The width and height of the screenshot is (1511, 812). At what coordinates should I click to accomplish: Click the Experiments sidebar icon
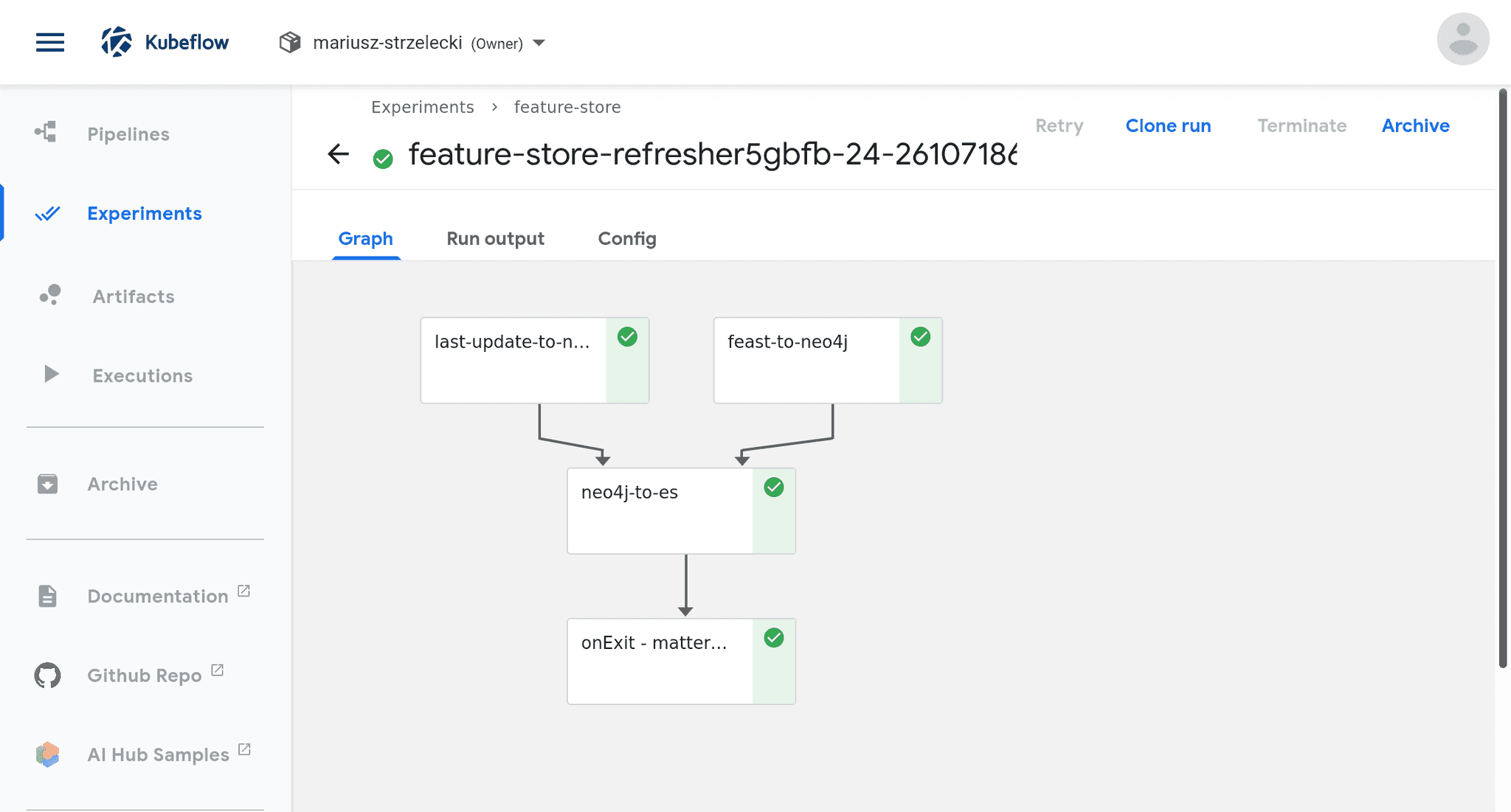[x=46, y=213]
